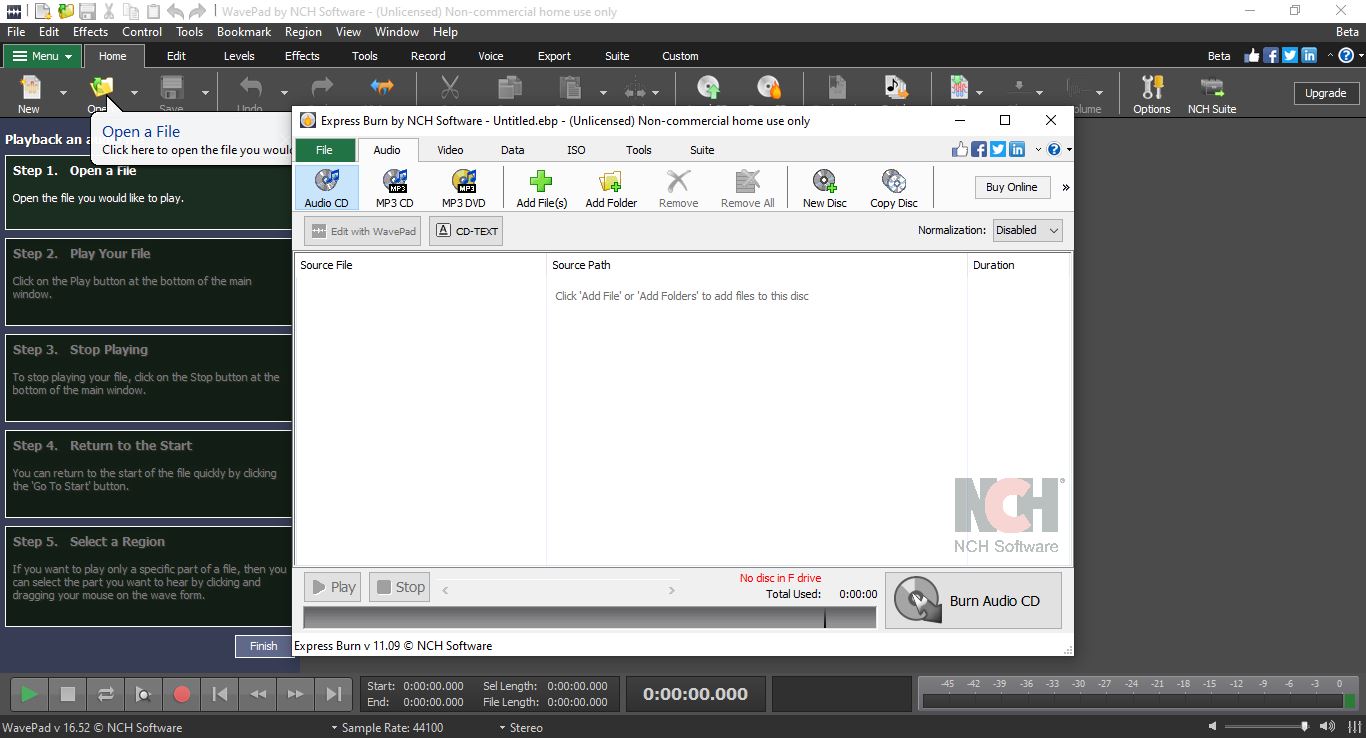Switch to the Video tab in Express Burn

pyautogui.click(x=450, y=150)
